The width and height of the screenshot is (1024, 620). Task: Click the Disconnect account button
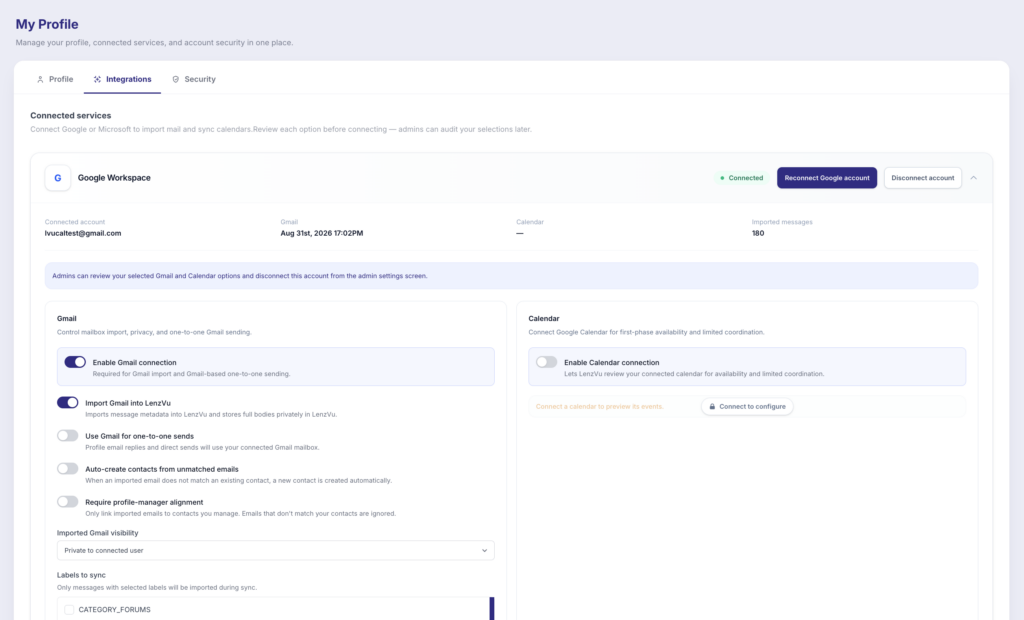click(923, 178)
